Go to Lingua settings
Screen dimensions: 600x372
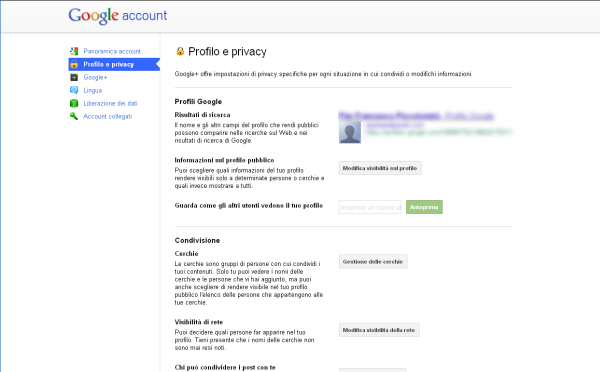pyautogui.click(x=93, y=90)
